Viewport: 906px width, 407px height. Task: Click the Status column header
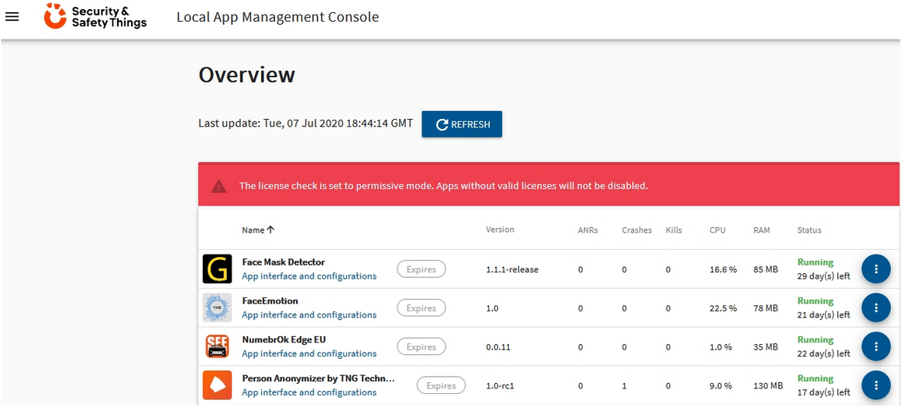(809, 230)
